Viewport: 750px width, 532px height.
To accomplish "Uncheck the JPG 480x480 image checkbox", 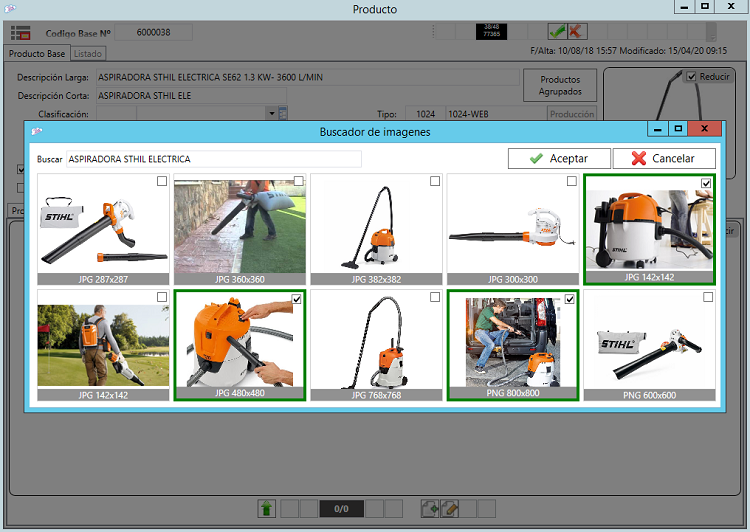I will [x=297, y=299].
